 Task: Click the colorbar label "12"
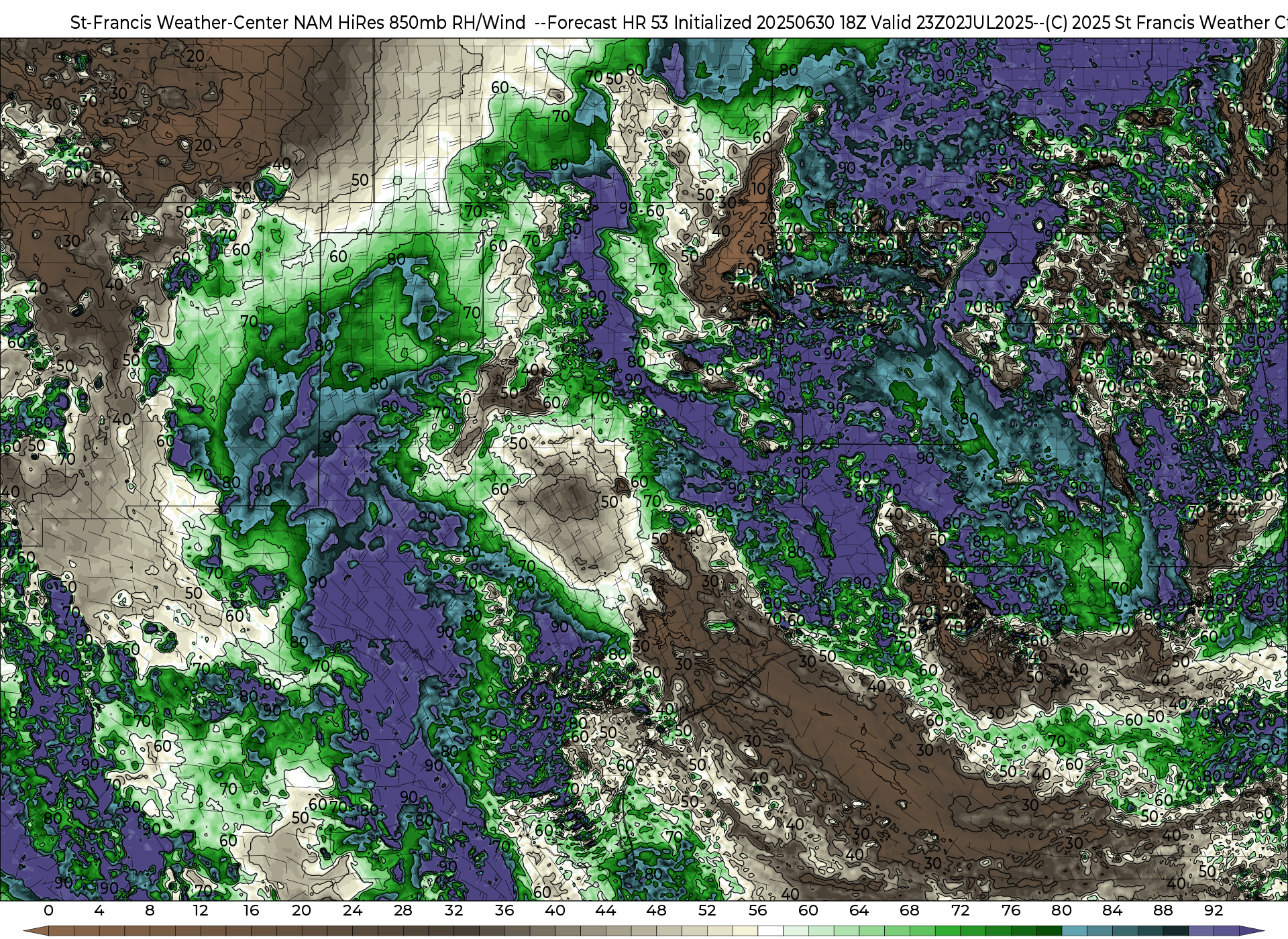[x=201, y=910]
